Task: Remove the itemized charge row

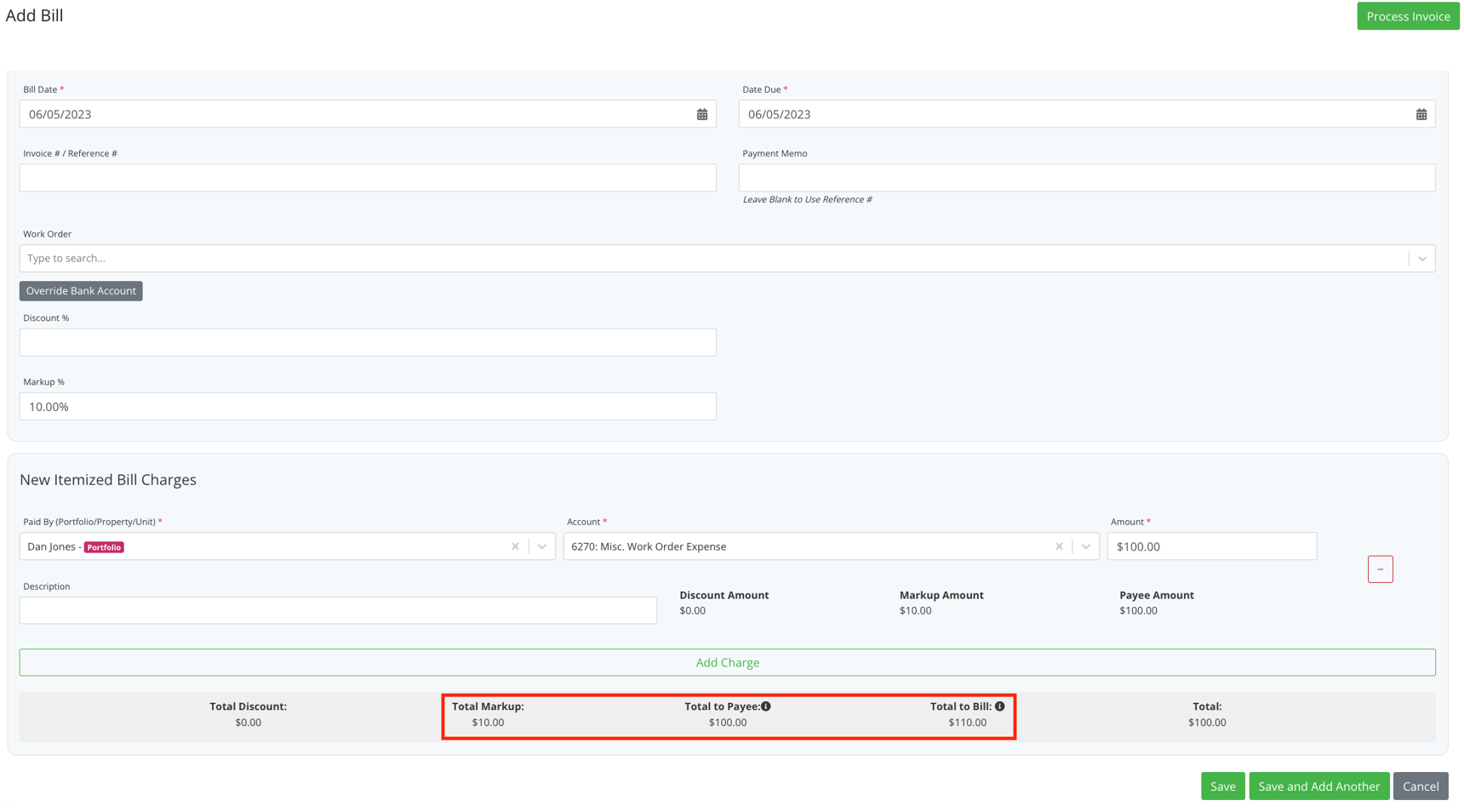Action: [1380, 569]
